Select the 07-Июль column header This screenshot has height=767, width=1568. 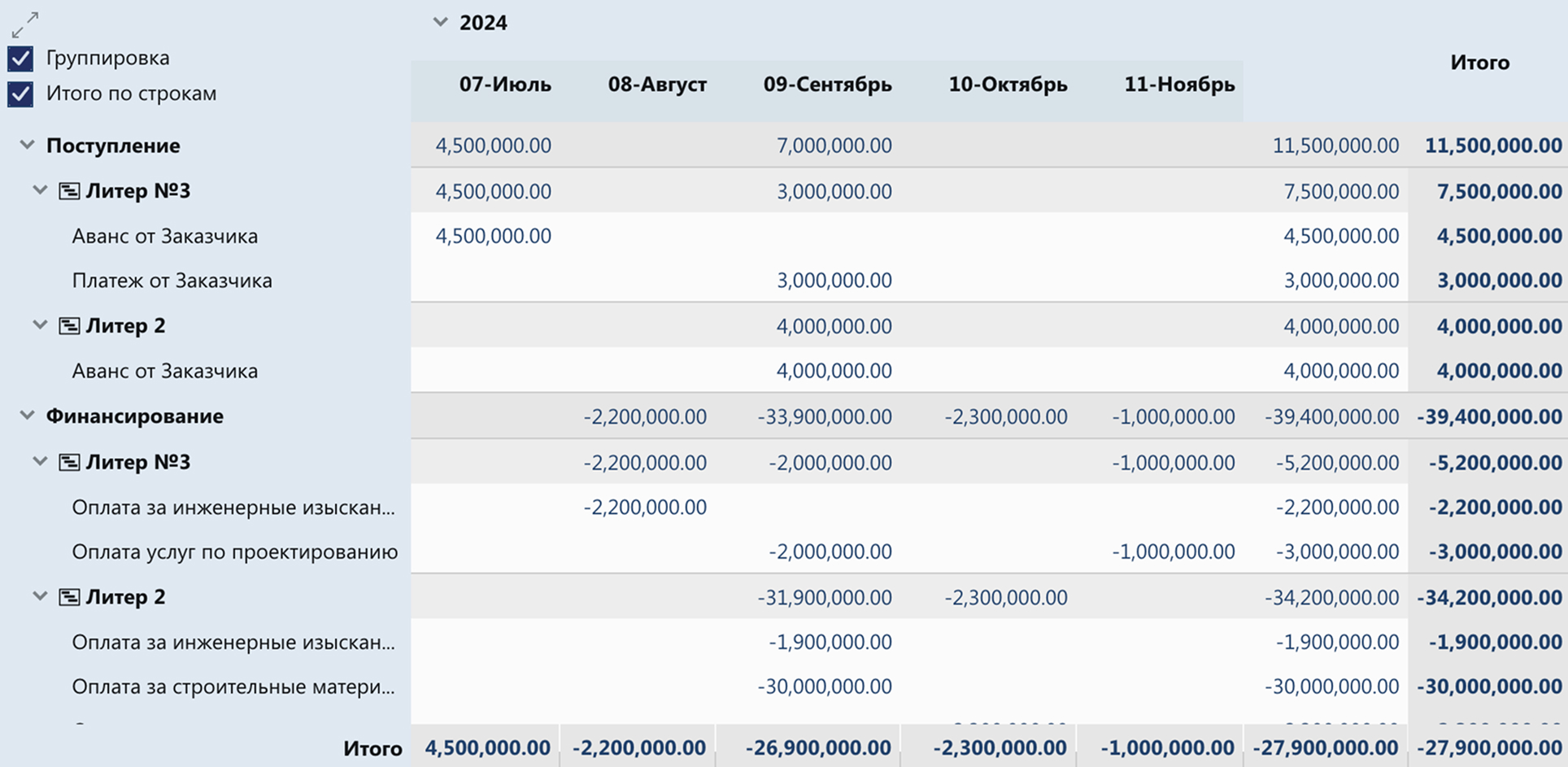504,85
